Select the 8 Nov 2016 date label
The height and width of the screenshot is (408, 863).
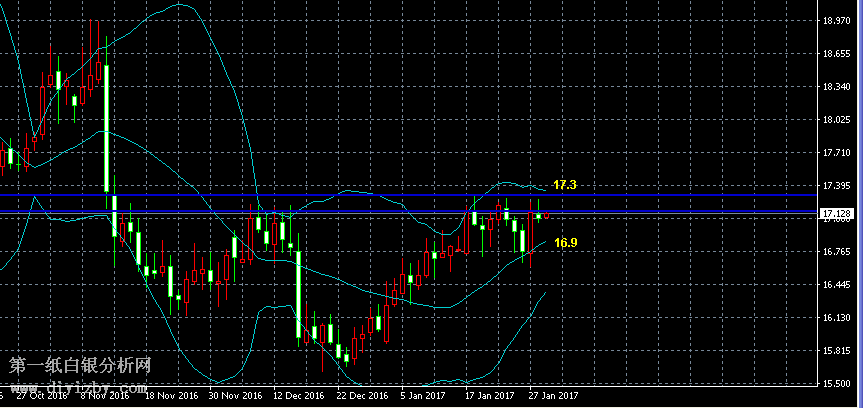click(105, 396)
